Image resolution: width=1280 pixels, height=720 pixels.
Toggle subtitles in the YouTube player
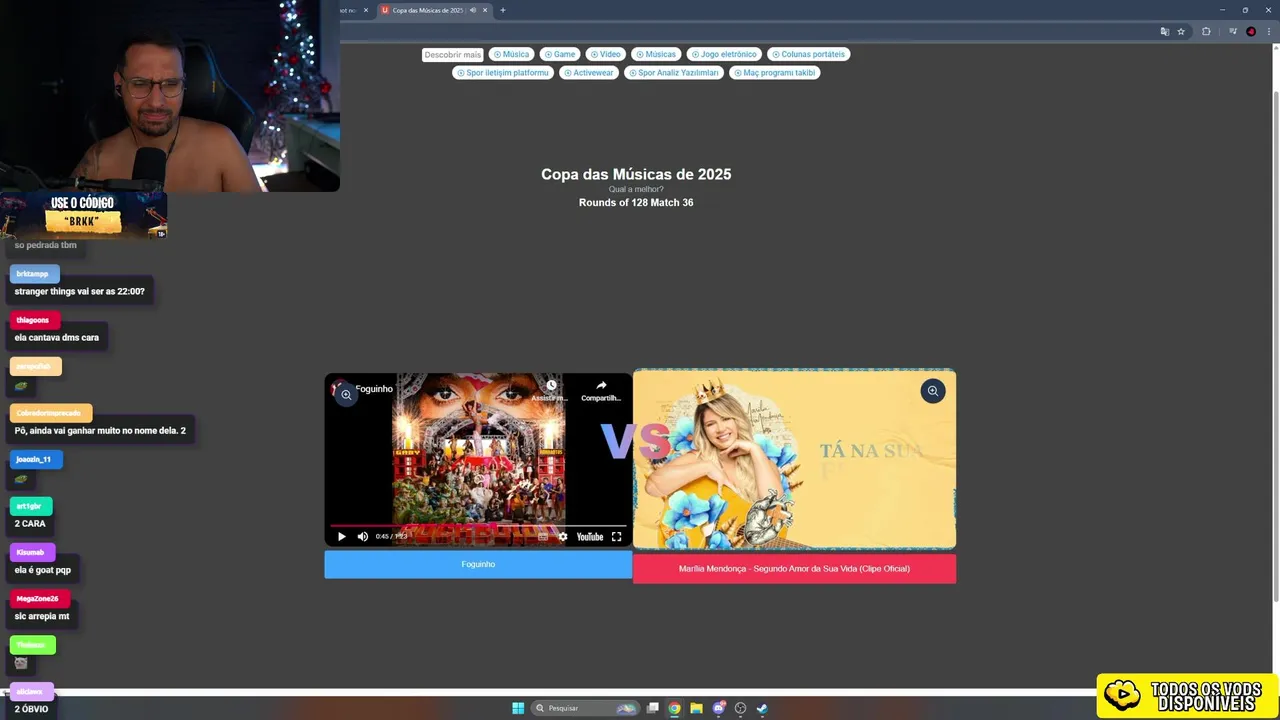coord(543,537)
